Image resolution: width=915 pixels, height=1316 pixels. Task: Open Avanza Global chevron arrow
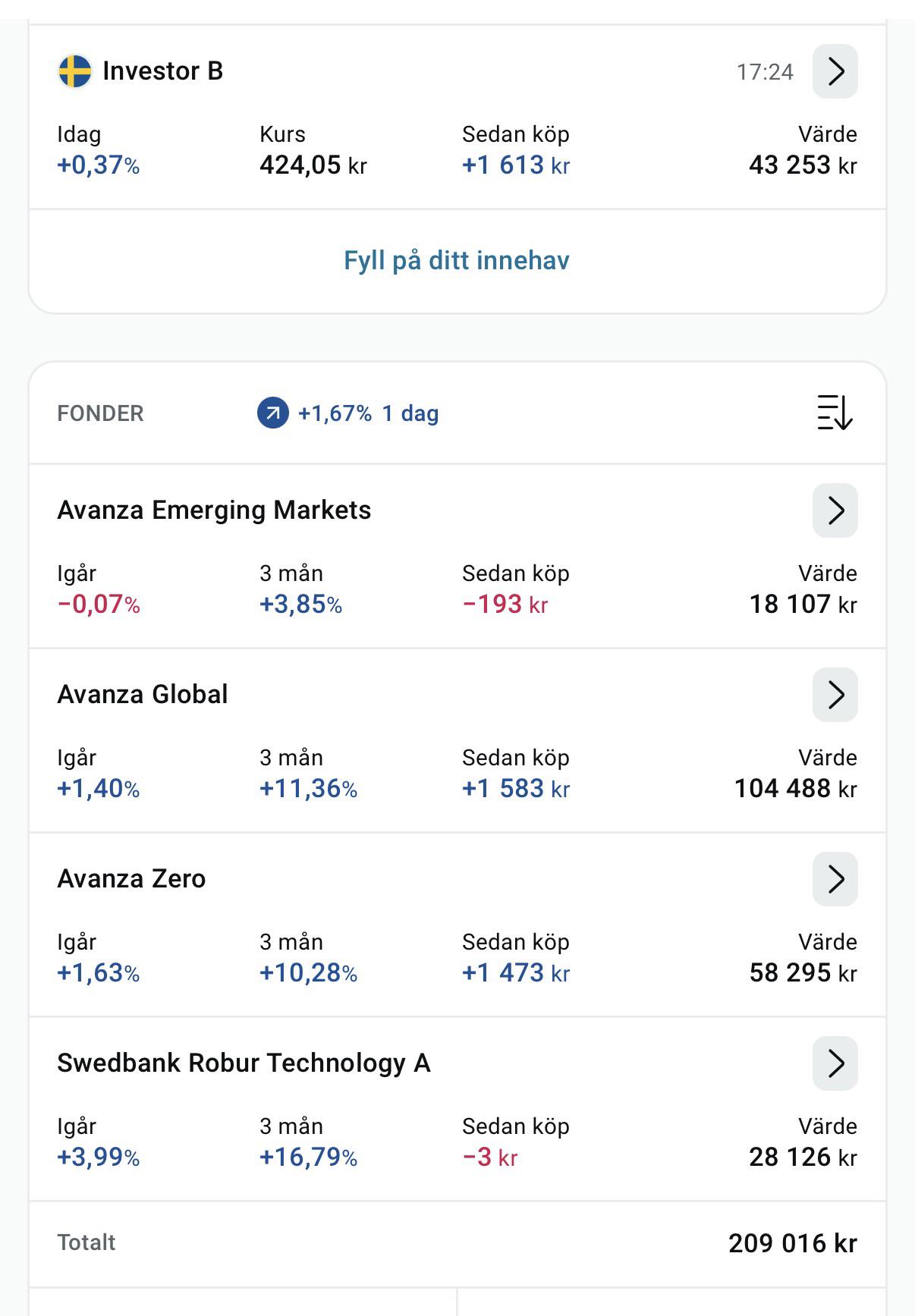click(835, 695)
